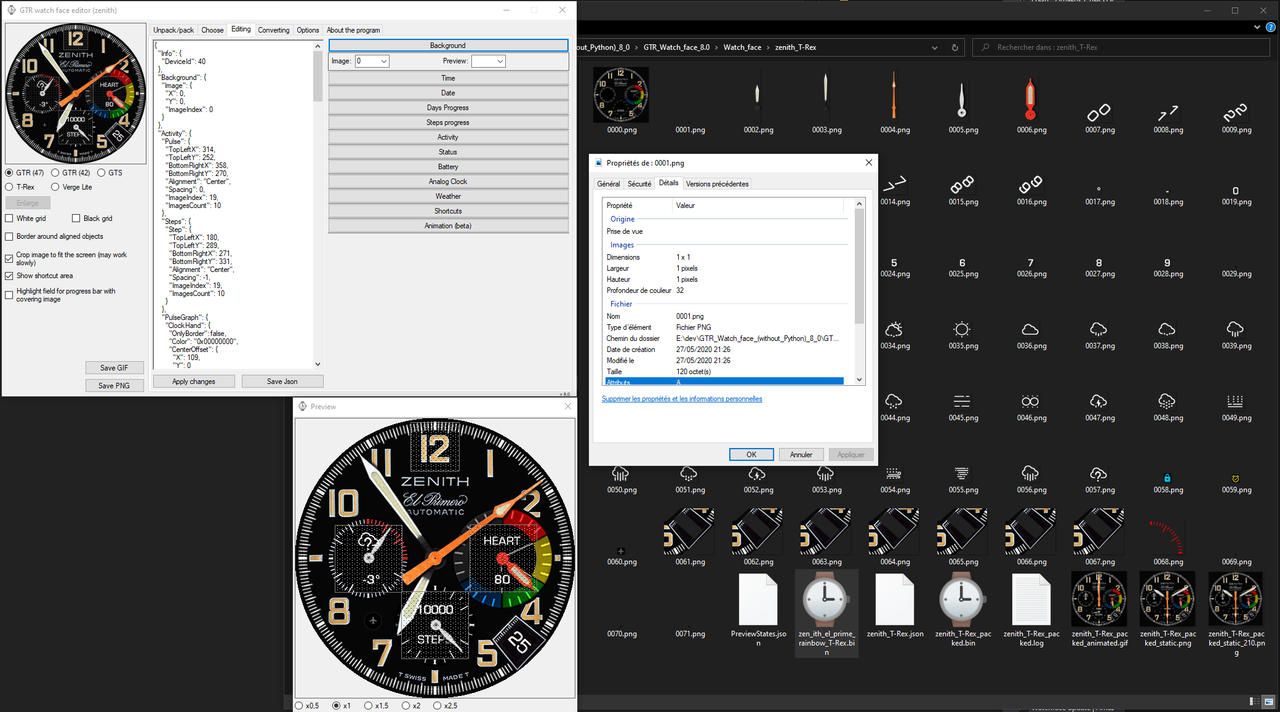Viewport: 1280px width, 712px height.
Task: Select the 0058.png lock icon file
Action: 1167,478
